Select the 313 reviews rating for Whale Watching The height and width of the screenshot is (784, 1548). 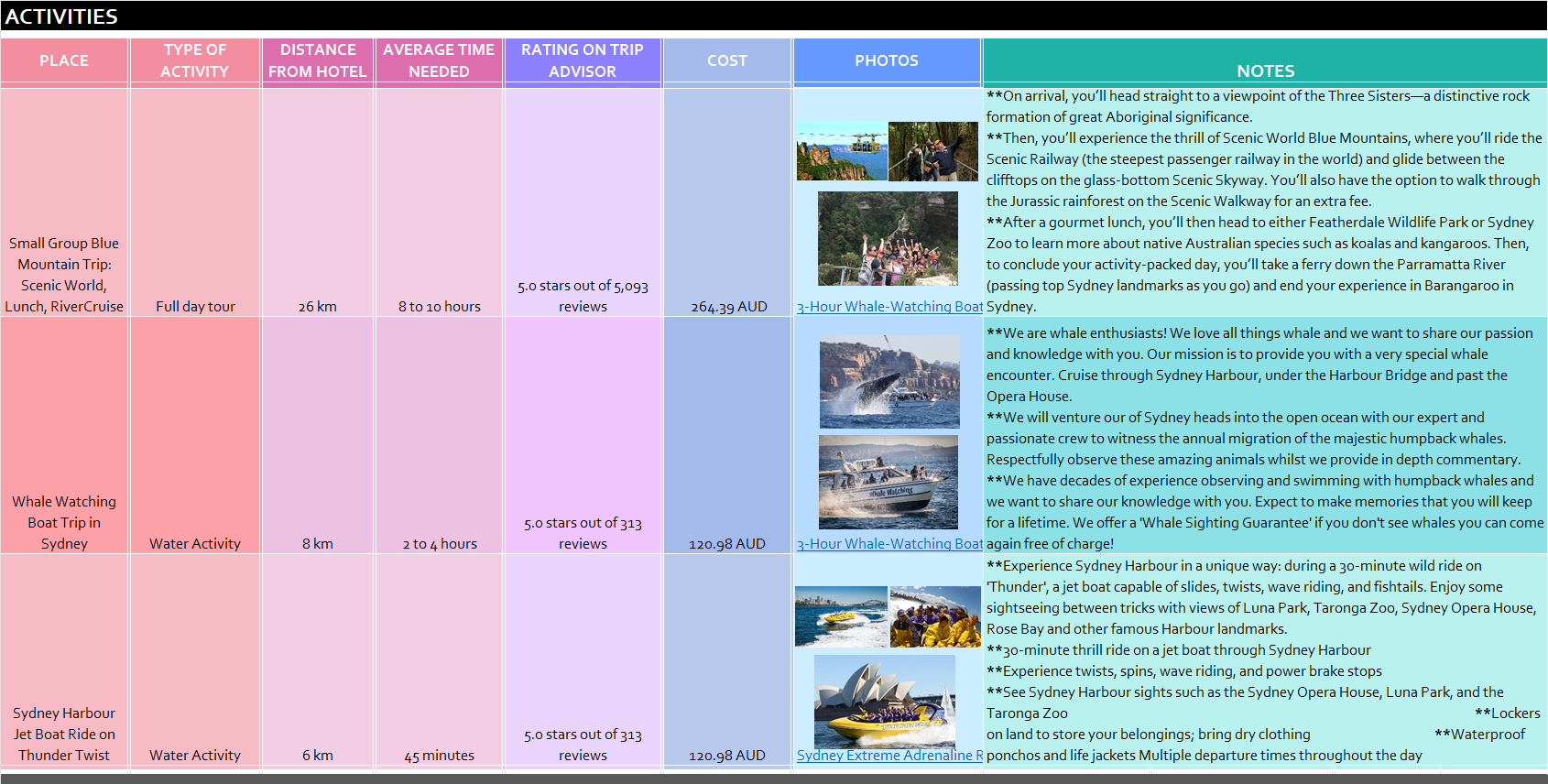[583, 436]
